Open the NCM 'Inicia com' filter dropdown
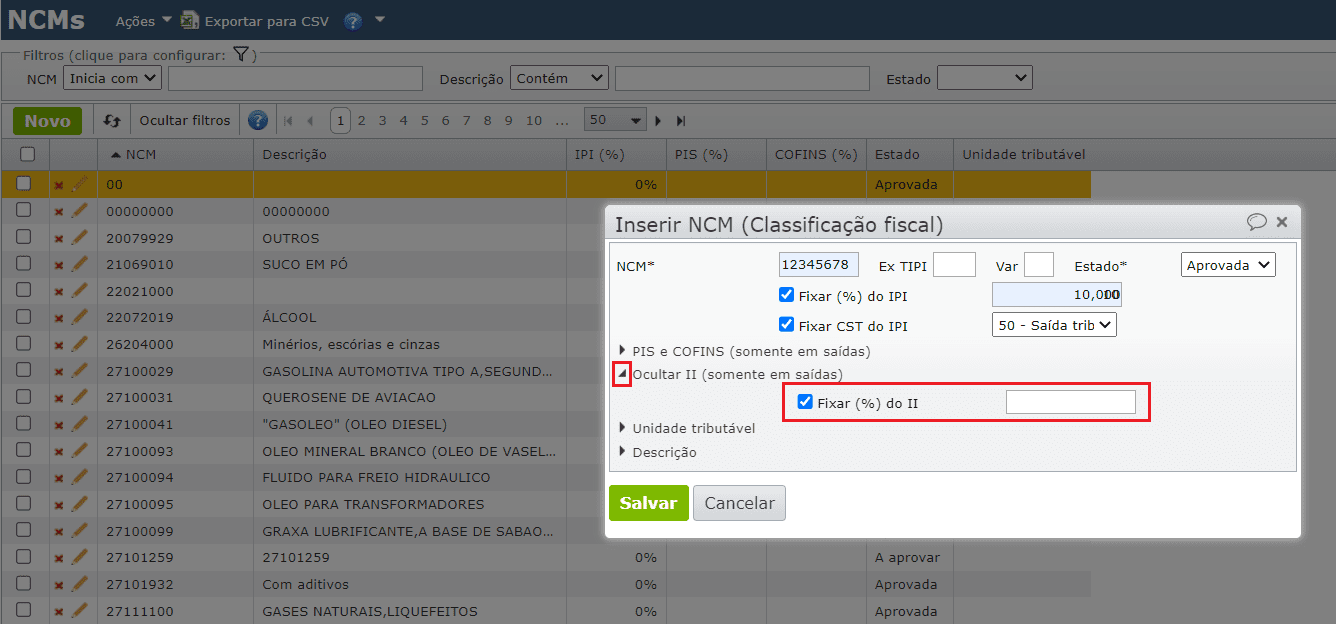The width and height of the screenshot is (1336, 624). (112, 78)
